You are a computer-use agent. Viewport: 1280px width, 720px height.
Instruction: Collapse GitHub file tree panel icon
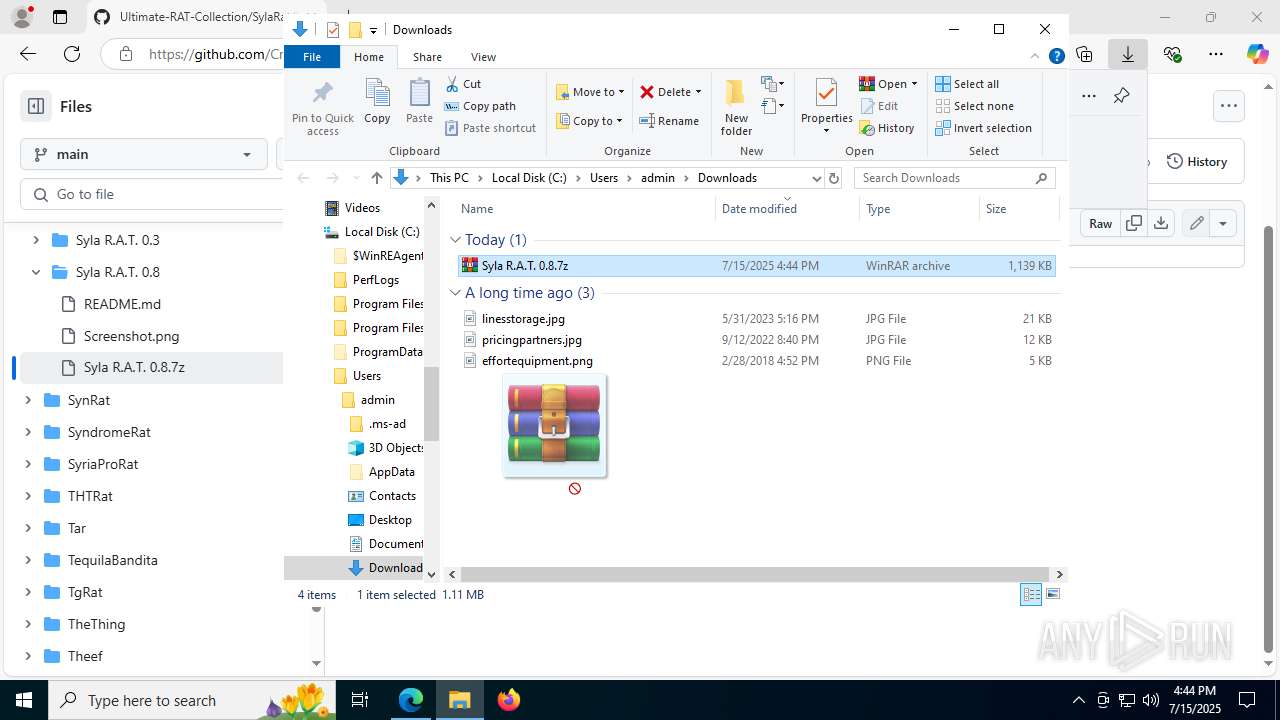36,106
